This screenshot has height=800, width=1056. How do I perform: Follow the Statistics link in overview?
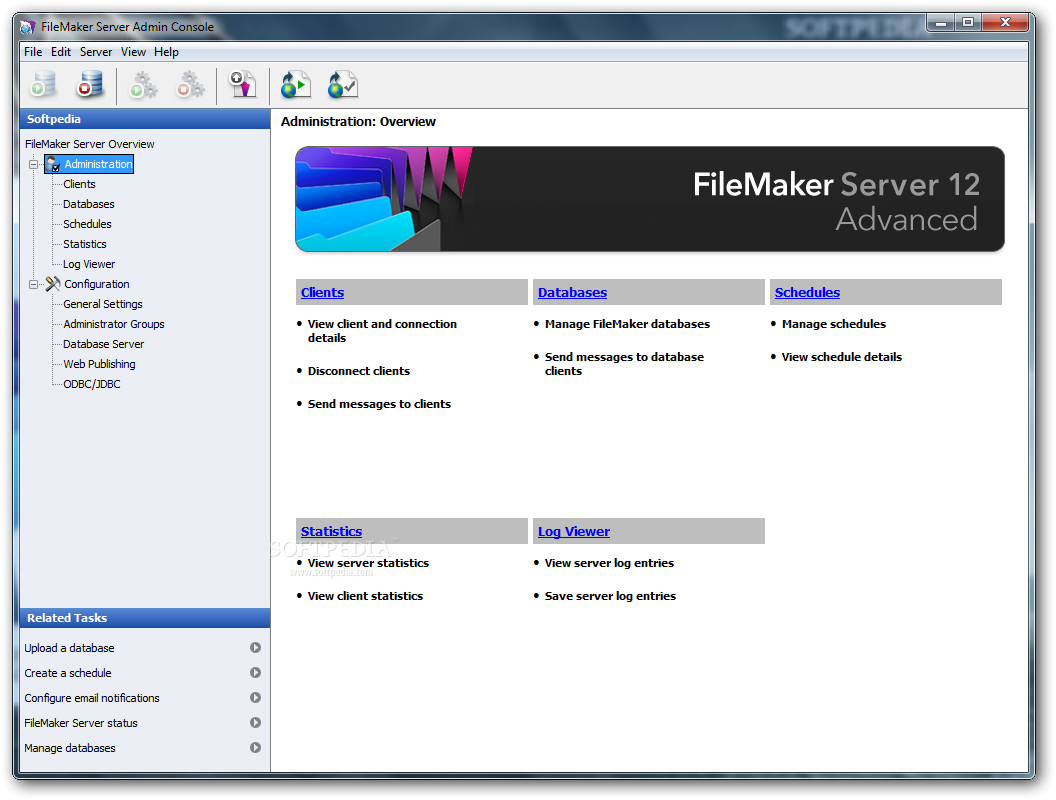tap(331, 531)
